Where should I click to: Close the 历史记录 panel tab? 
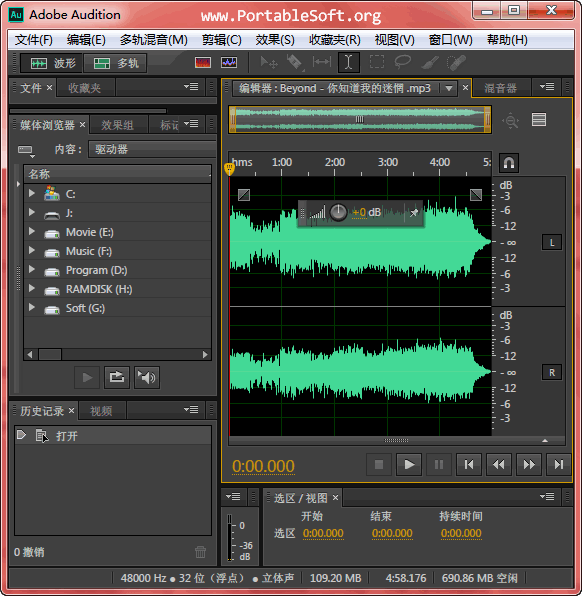click(71, 411)
